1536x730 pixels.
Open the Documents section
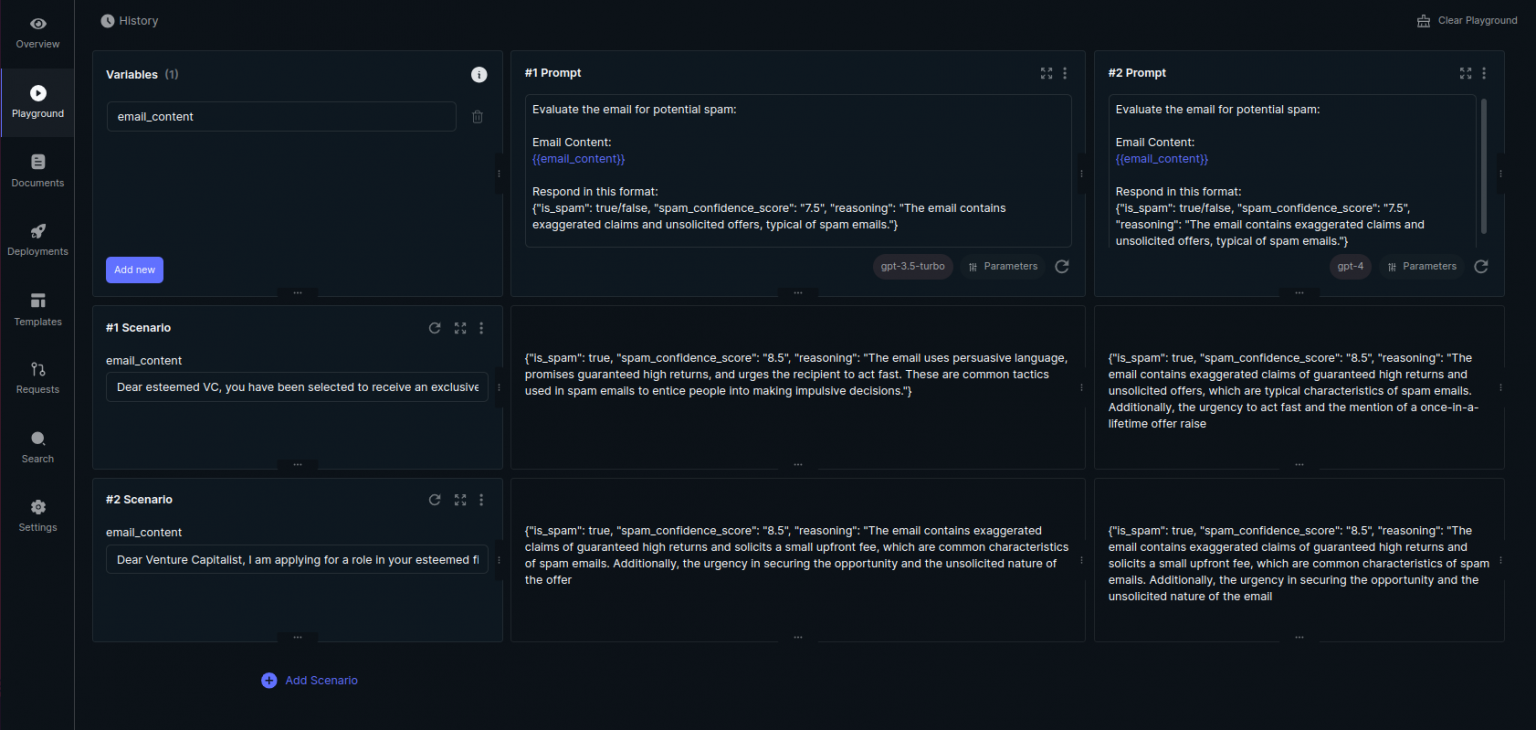pyautogui.click(x=37, y=171)
